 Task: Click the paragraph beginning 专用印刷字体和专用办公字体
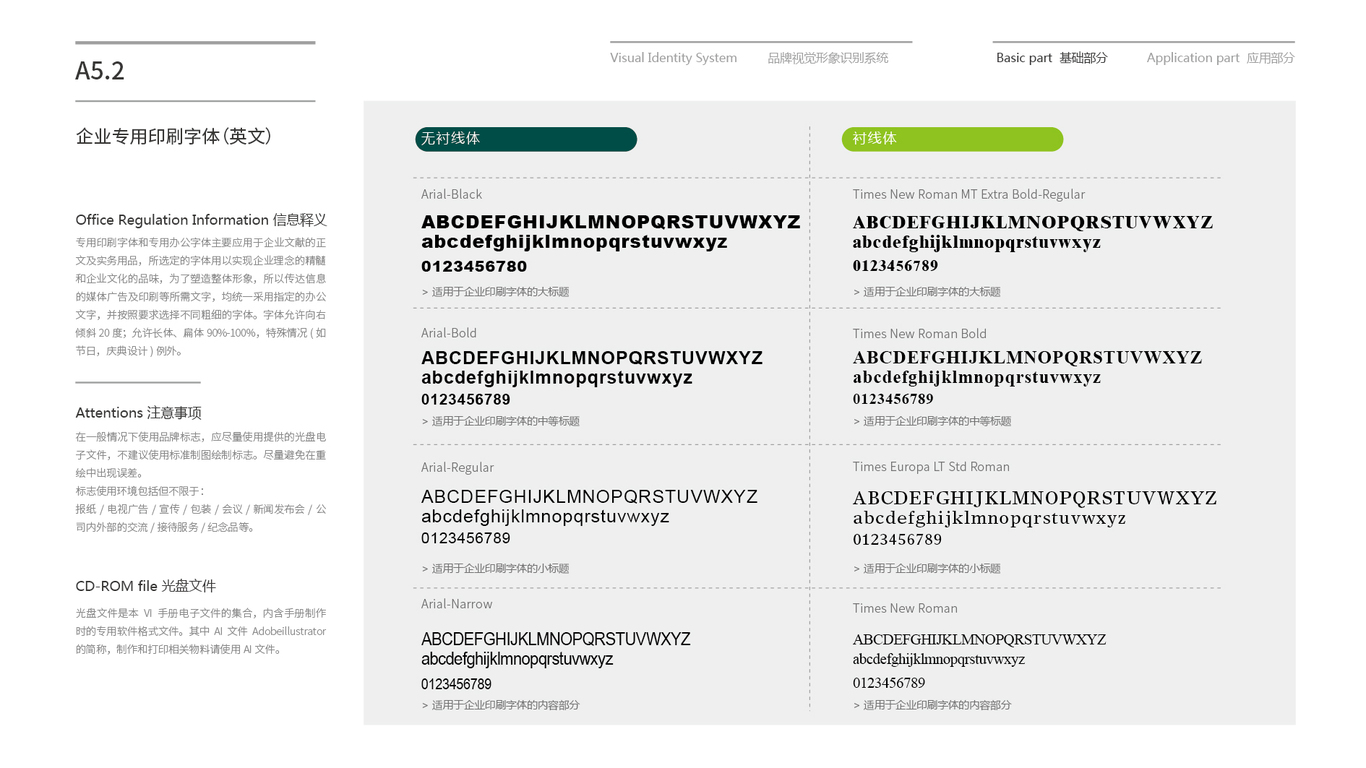tap(201, 297)
